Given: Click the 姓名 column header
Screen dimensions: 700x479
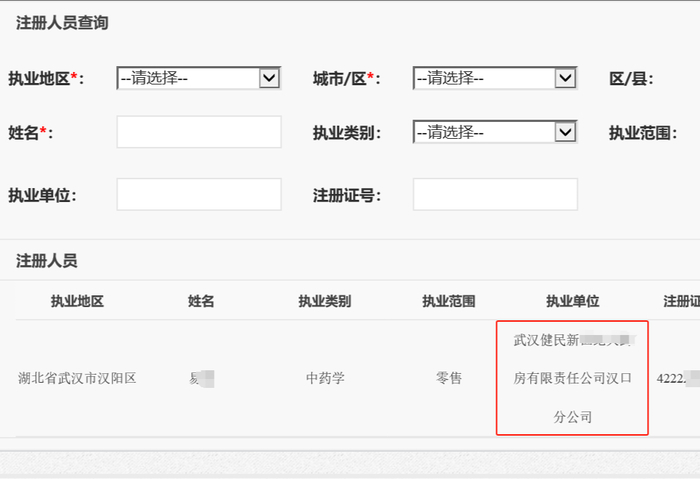Looking at the screenshot, I should [201, 301].
